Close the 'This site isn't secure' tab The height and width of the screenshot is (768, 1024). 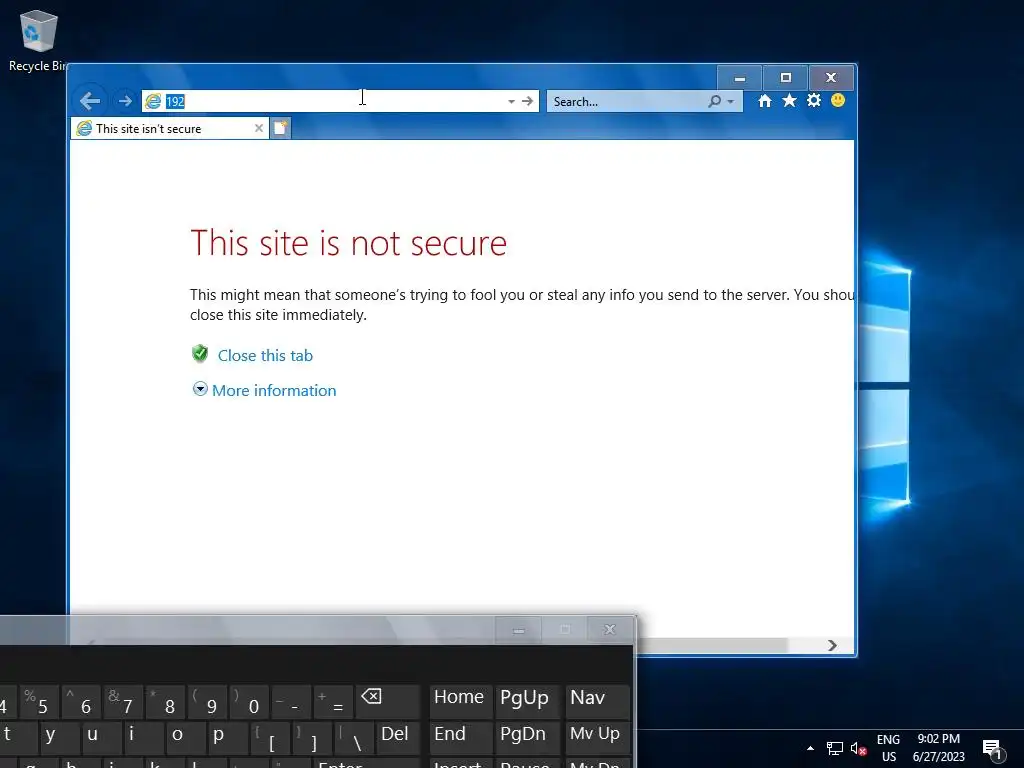coord(259,129)
